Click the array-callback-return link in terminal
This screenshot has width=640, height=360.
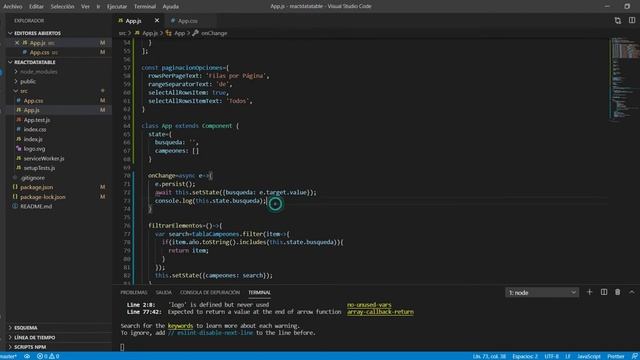coord(380,312)
